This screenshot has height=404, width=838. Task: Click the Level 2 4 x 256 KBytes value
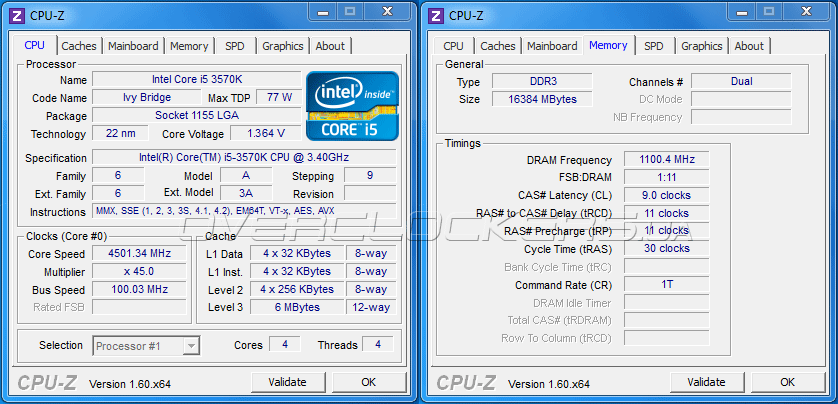[297, 289]
